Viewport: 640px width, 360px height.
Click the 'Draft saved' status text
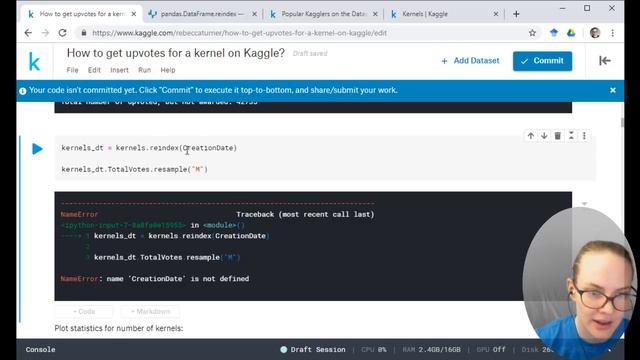click(x=310, y=53)
